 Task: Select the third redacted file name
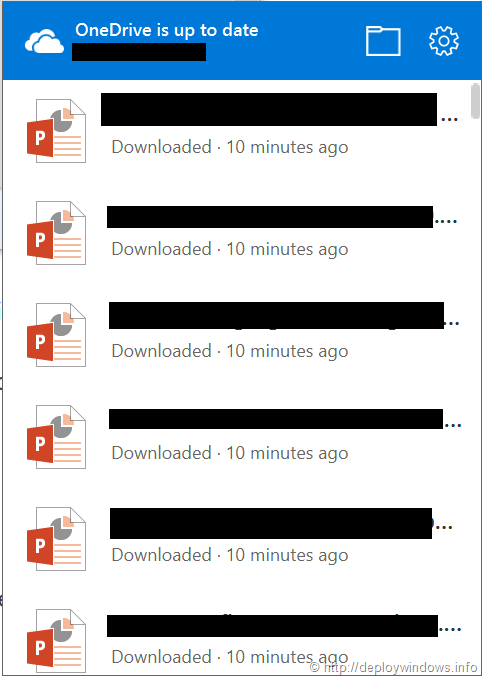click(x=284, y=316)
